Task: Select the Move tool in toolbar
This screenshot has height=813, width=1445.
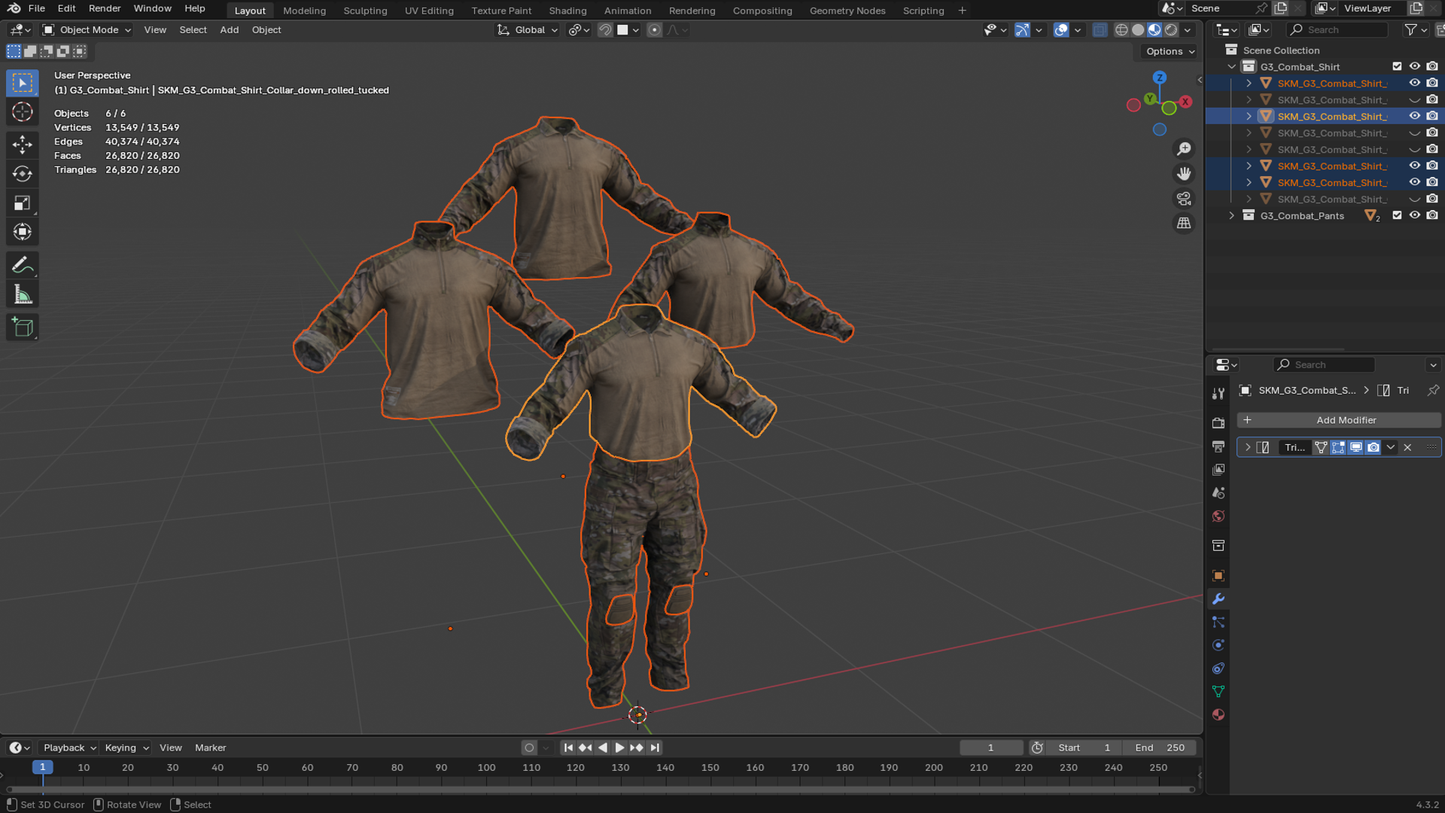Action: pyautogui.click(x=22, y=144)
